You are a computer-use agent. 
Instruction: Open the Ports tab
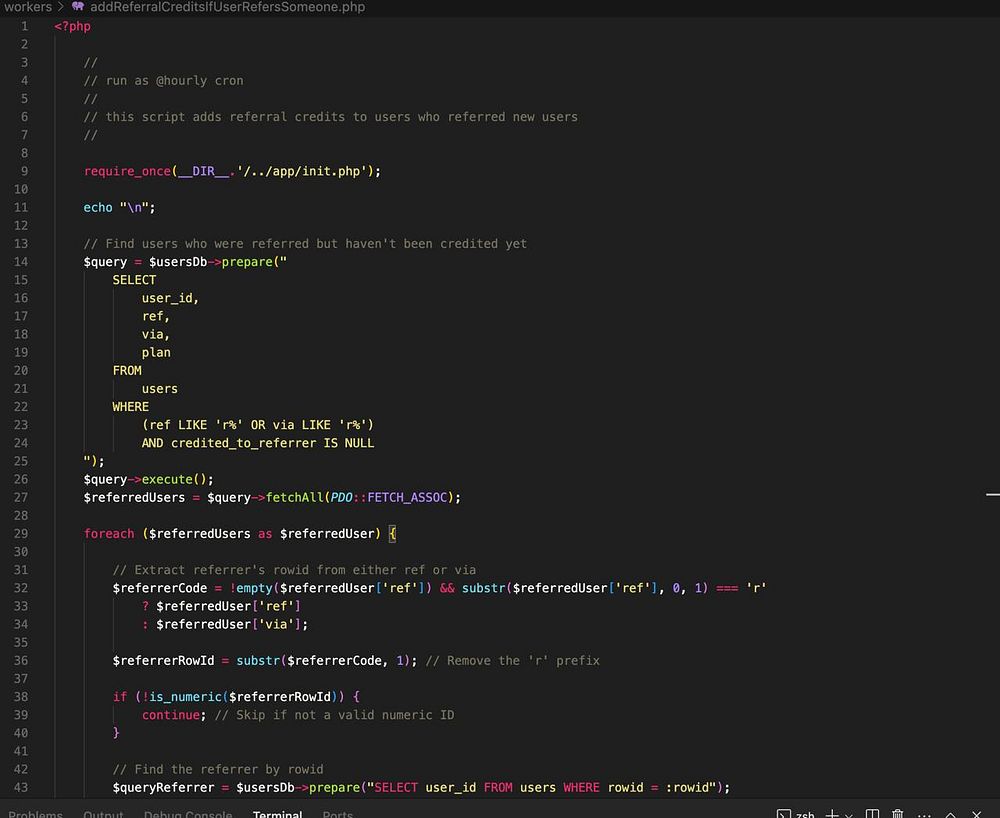(337, 814)
